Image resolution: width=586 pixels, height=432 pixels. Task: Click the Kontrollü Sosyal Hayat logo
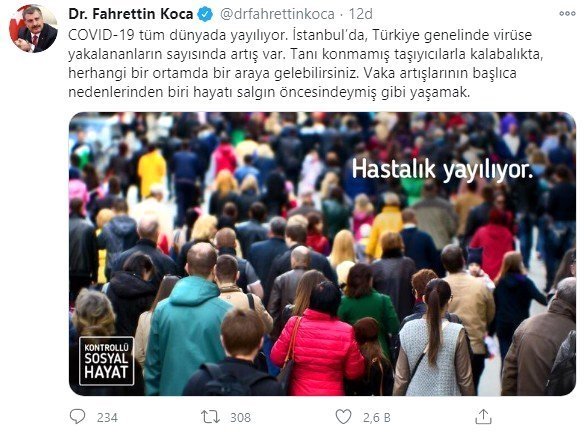[x=107, y=361]
